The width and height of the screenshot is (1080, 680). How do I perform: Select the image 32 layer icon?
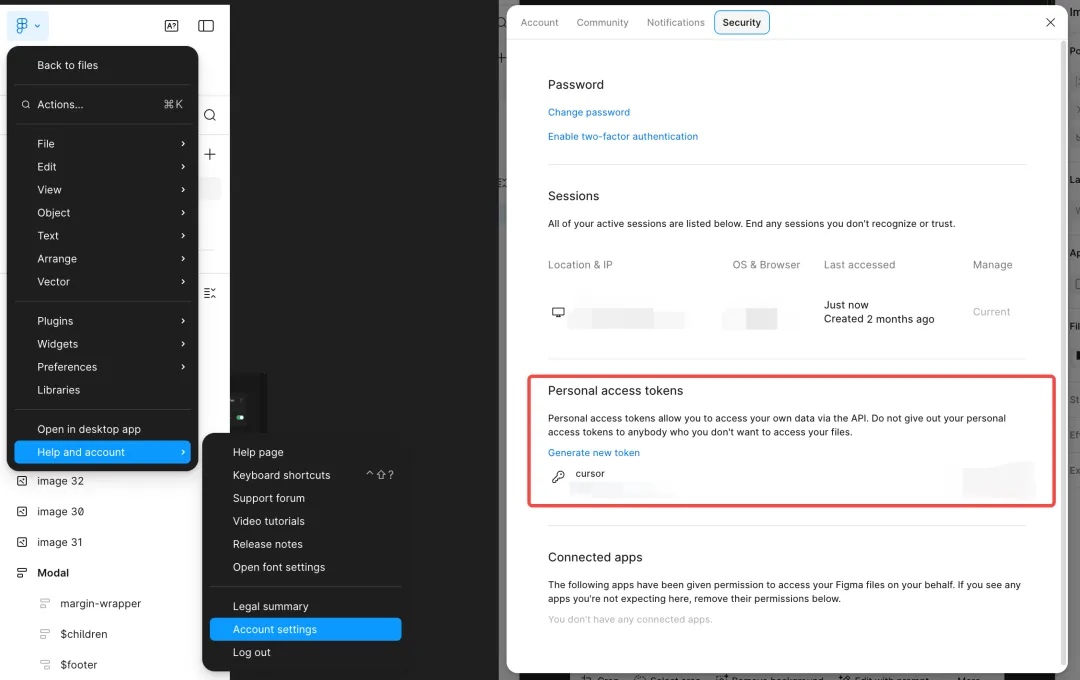click(x=22, y=481)
